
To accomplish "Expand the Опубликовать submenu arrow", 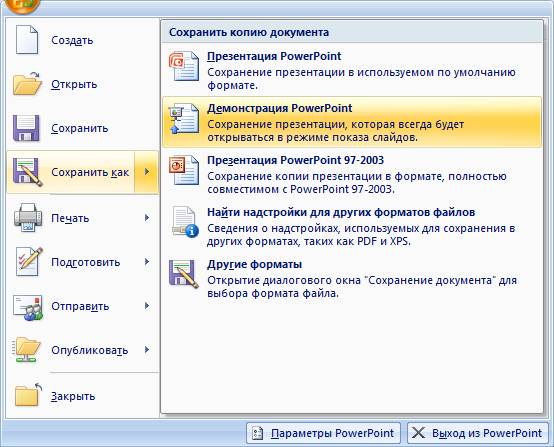I will click(147, 350).
